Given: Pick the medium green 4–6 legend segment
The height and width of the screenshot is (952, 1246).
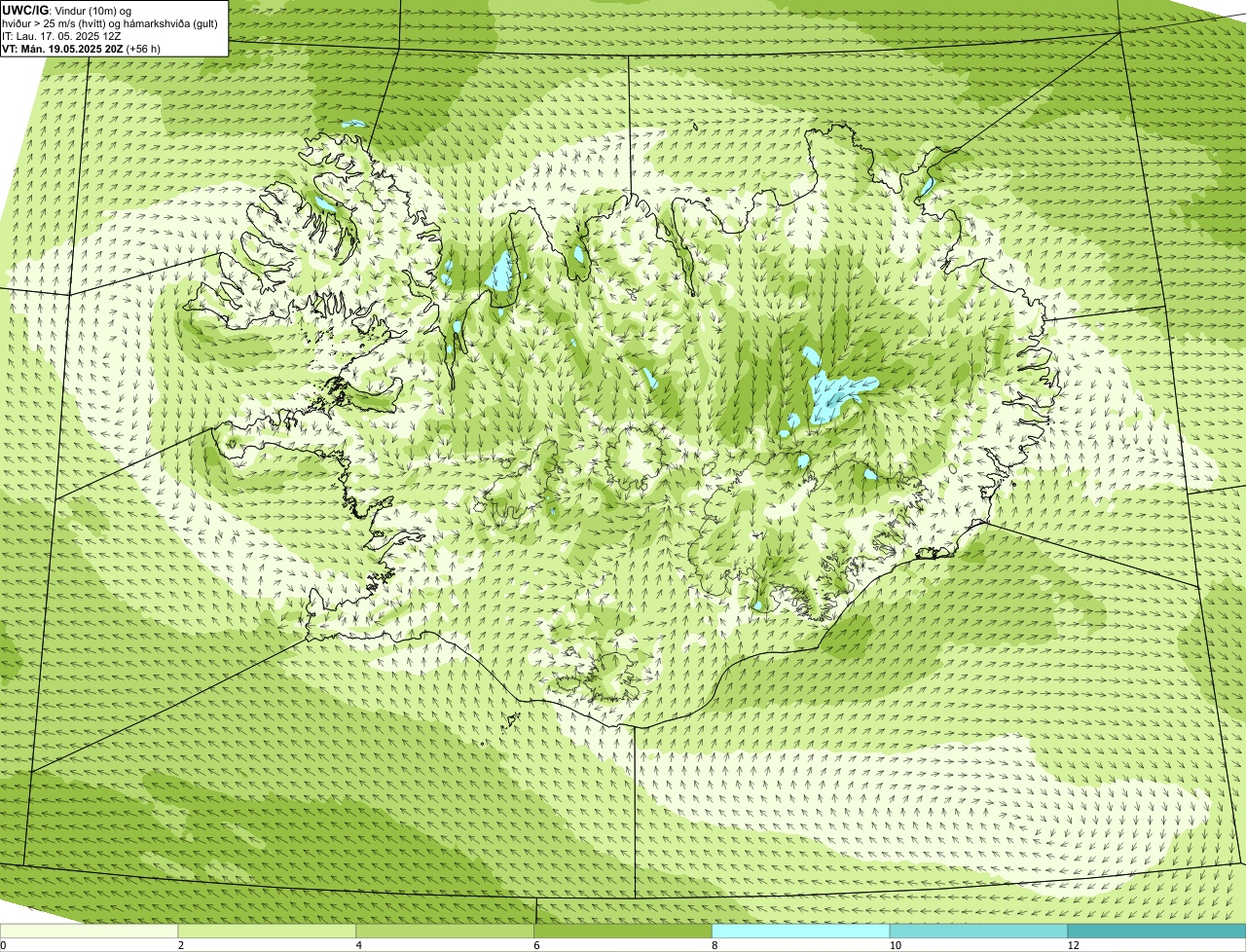Looking at the screenshot, I should 446,932.
